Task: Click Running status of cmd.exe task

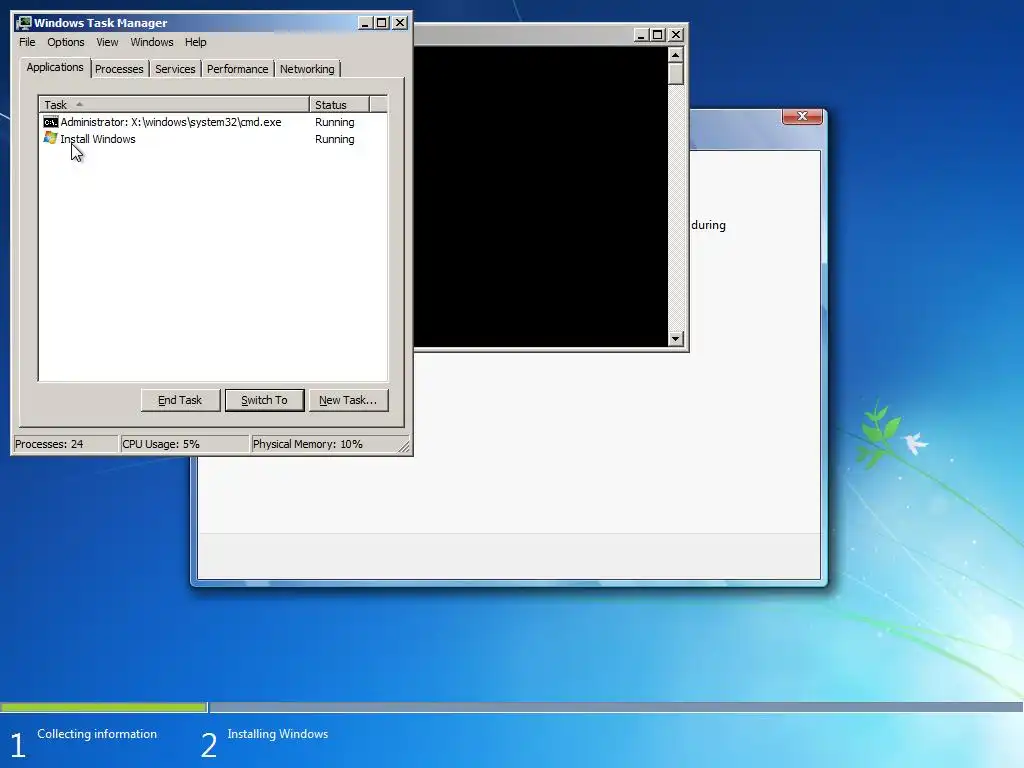Action: pyautogui.click(x=334, y=122)
